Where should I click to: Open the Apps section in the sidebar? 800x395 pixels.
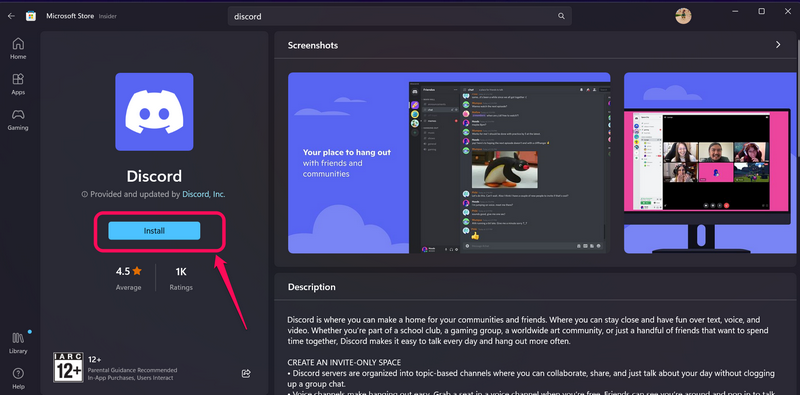click(x=18, y=84)
